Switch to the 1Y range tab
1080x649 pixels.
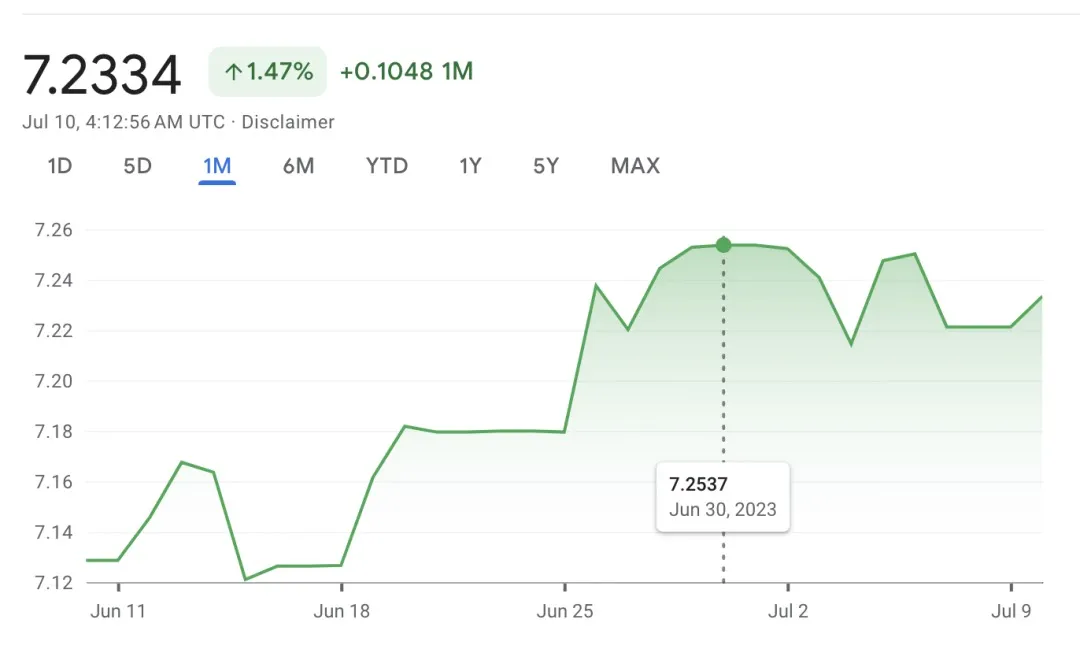pos(470,166)
